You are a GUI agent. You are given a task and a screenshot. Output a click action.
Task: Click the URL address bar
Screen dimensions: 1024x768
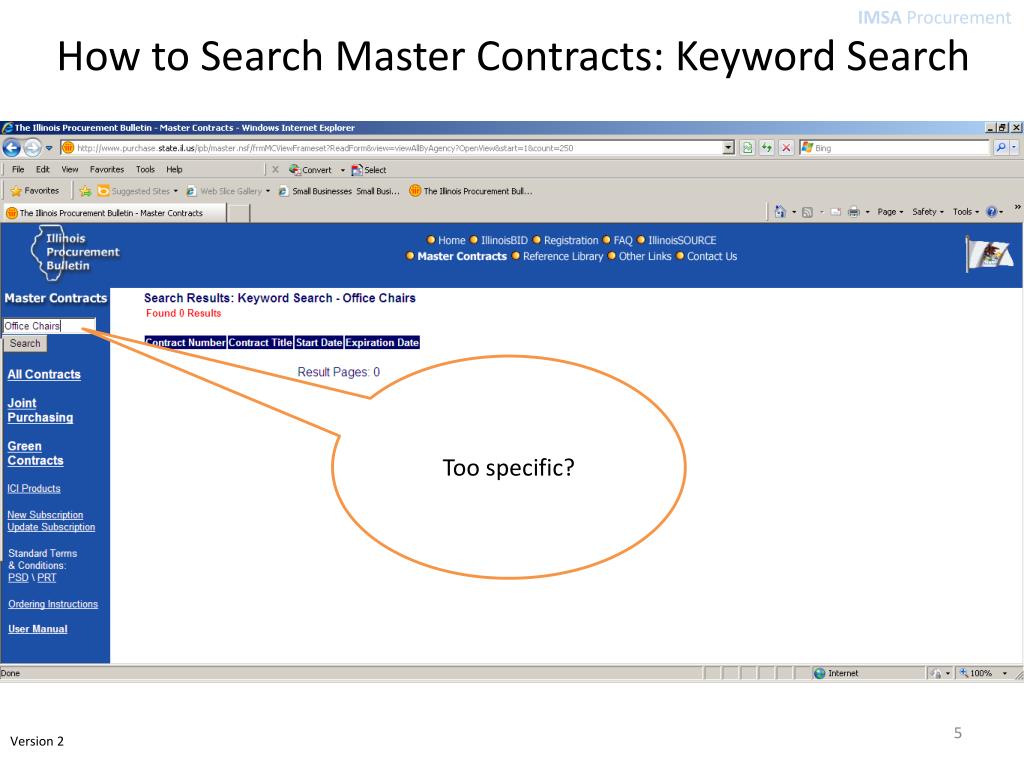tap(392, 148)
